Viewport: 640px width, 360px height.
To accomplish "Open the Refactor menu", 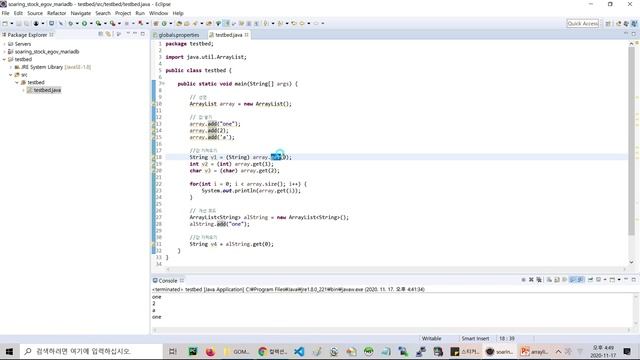I will coord(56,13).
